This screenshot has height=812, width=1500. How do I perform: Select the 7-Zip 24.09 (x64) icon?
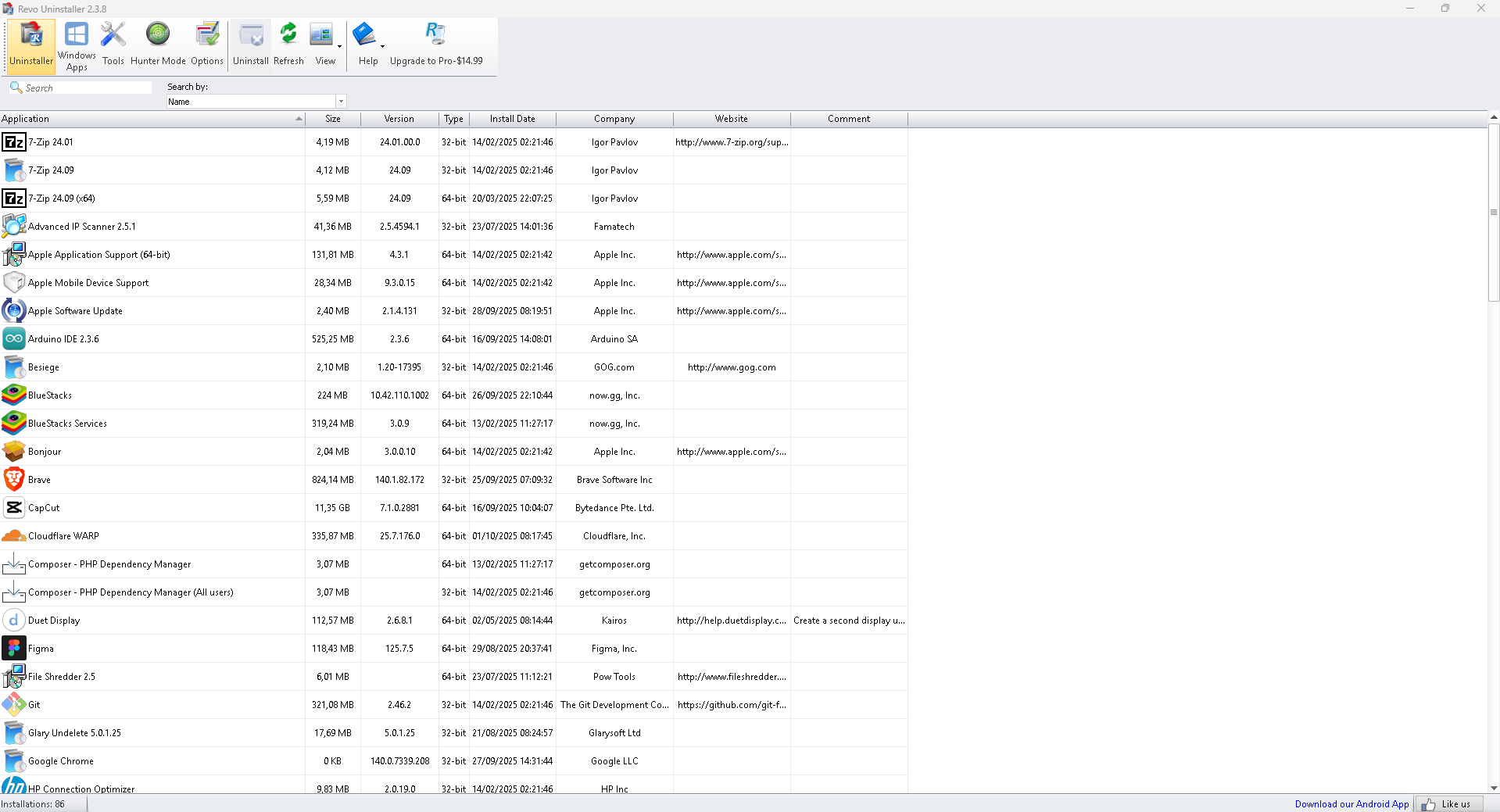(14, 199)
